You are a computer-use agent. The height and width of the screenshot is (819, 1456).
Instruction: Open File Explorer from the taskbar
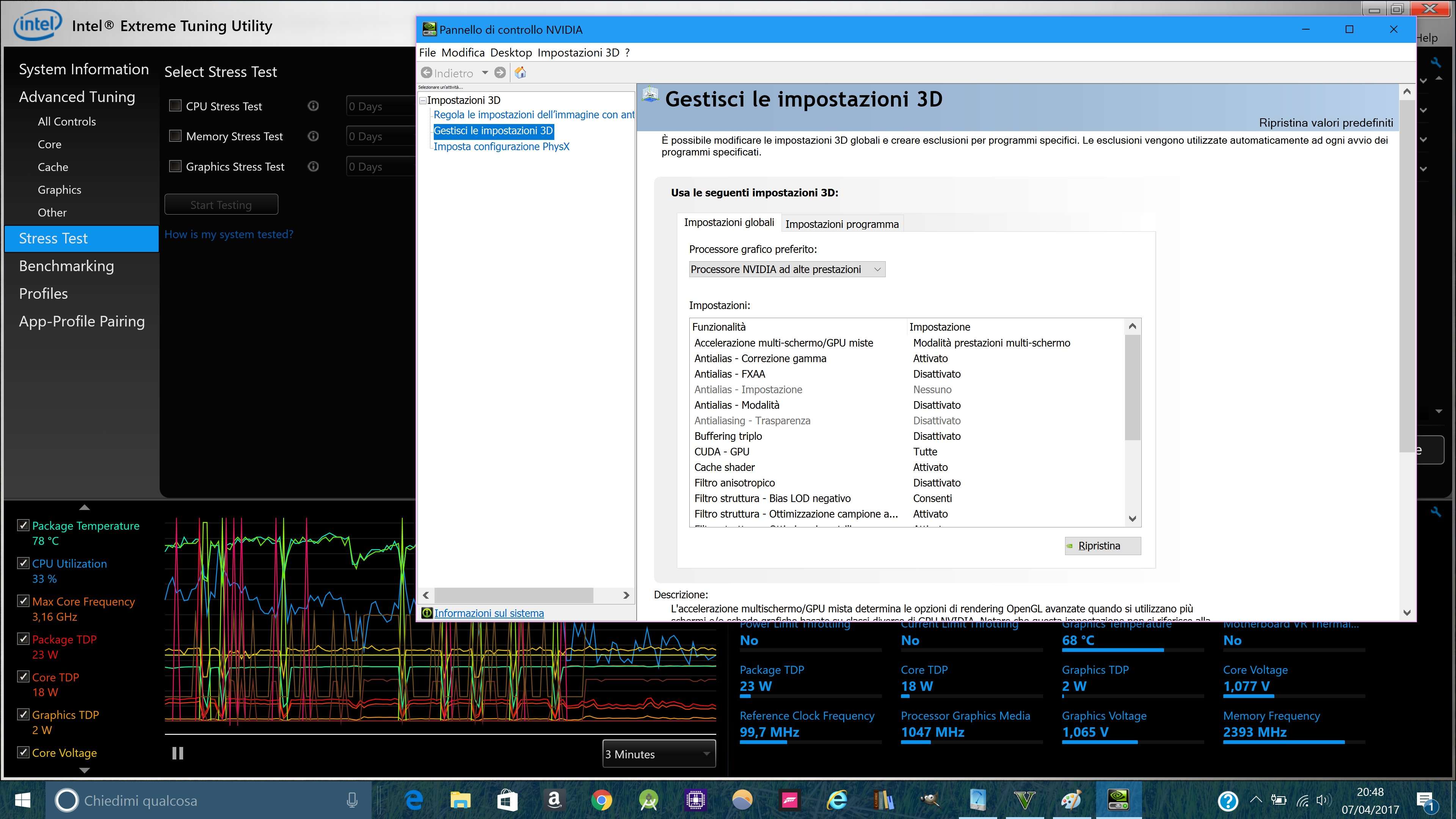coord(460,800)
